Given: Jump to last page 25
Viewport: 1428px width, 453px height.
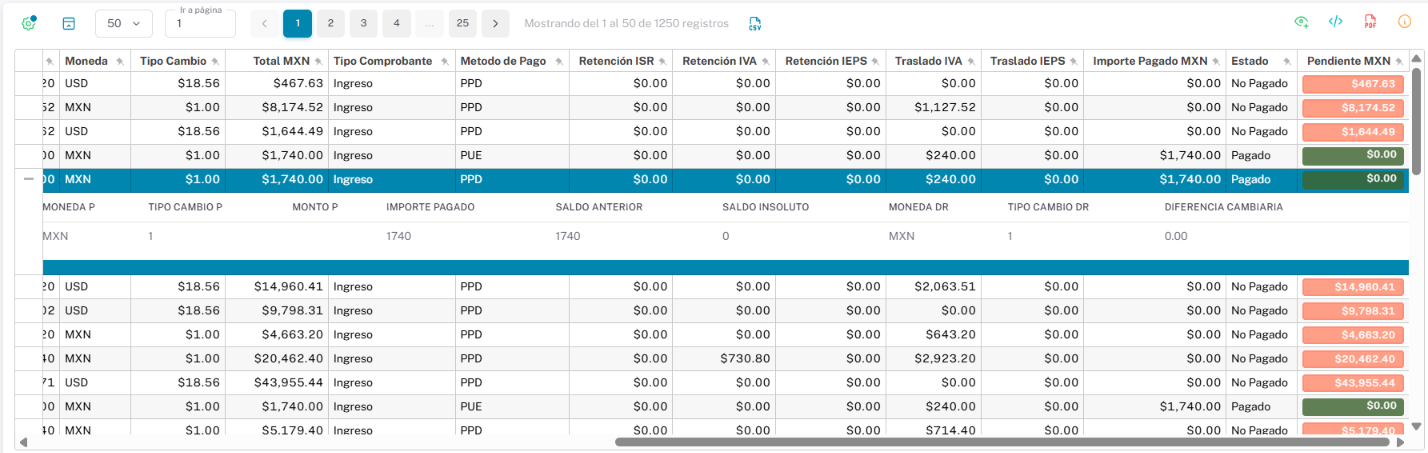Looking at the screenshot, I should click(x=462, y=23).
